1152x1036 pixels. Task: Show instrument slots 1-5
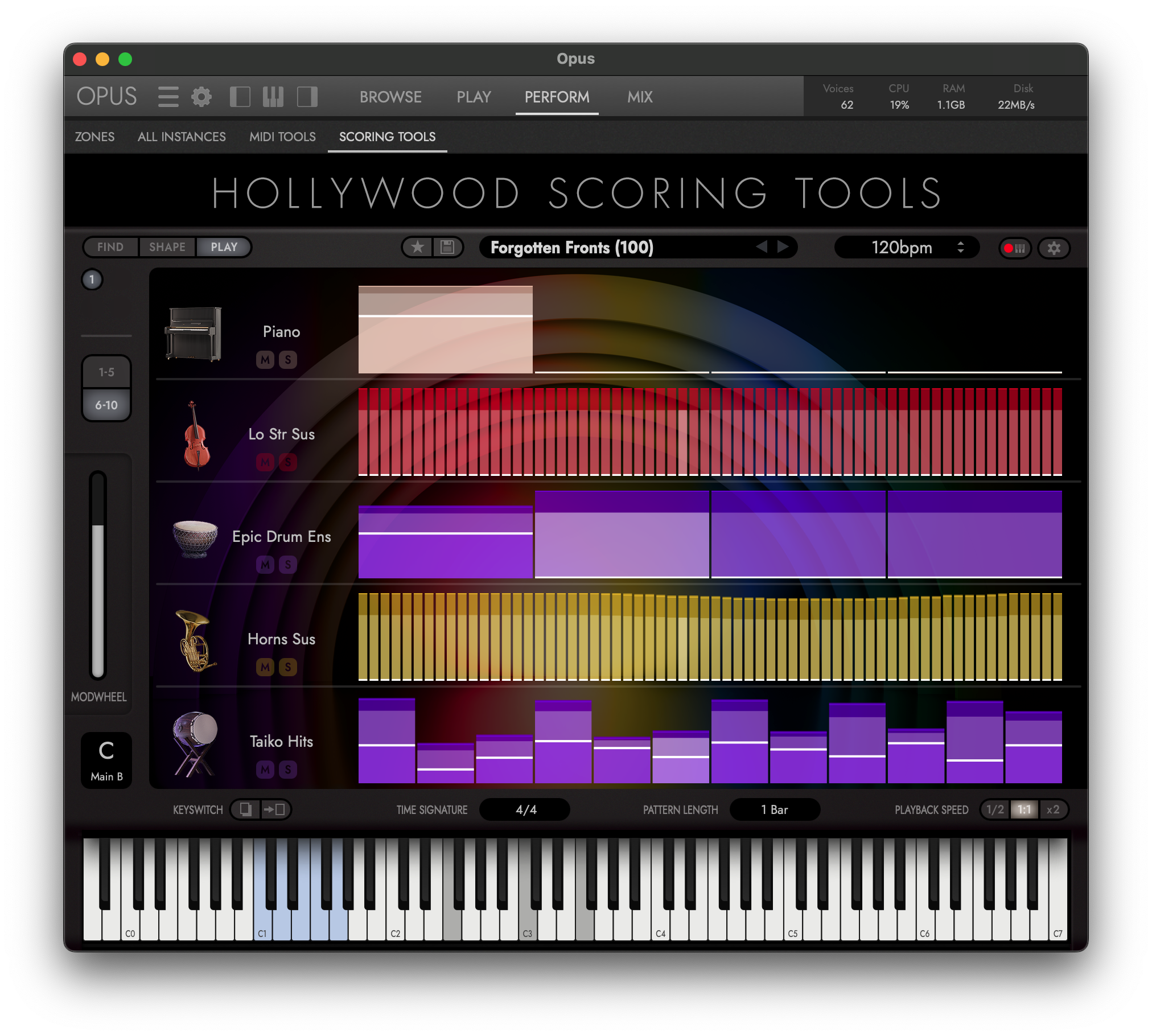point(106,372)
